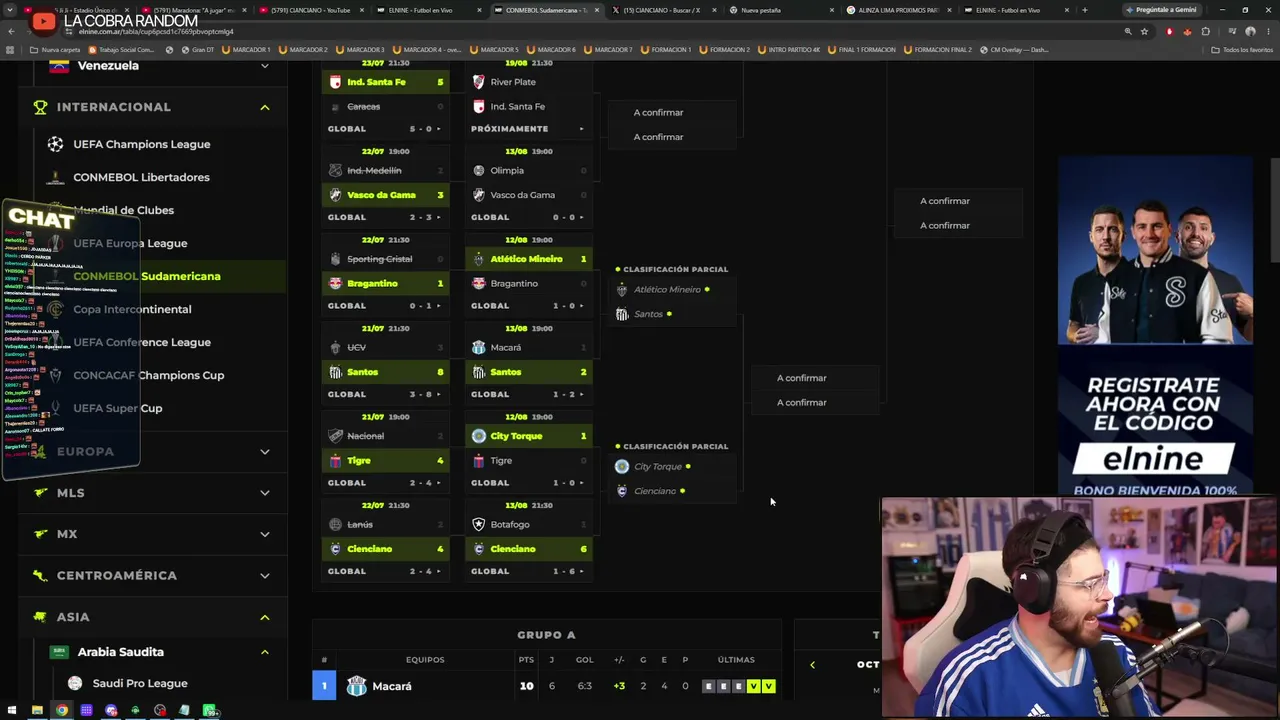Click the previous month arrow beside OCT
The width and height of the screenshot is (1280, 720).
pyautogui.click(x=812, y=665)
